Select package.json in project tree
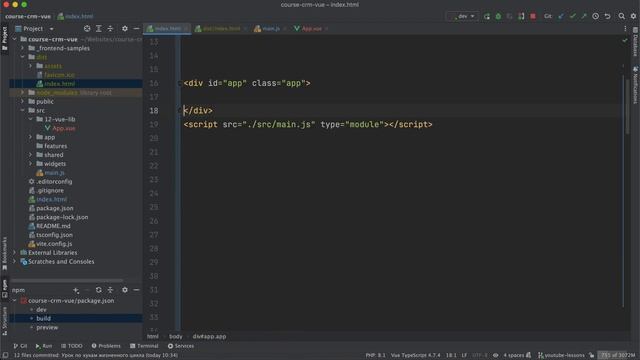 click(x=55, y=208)
